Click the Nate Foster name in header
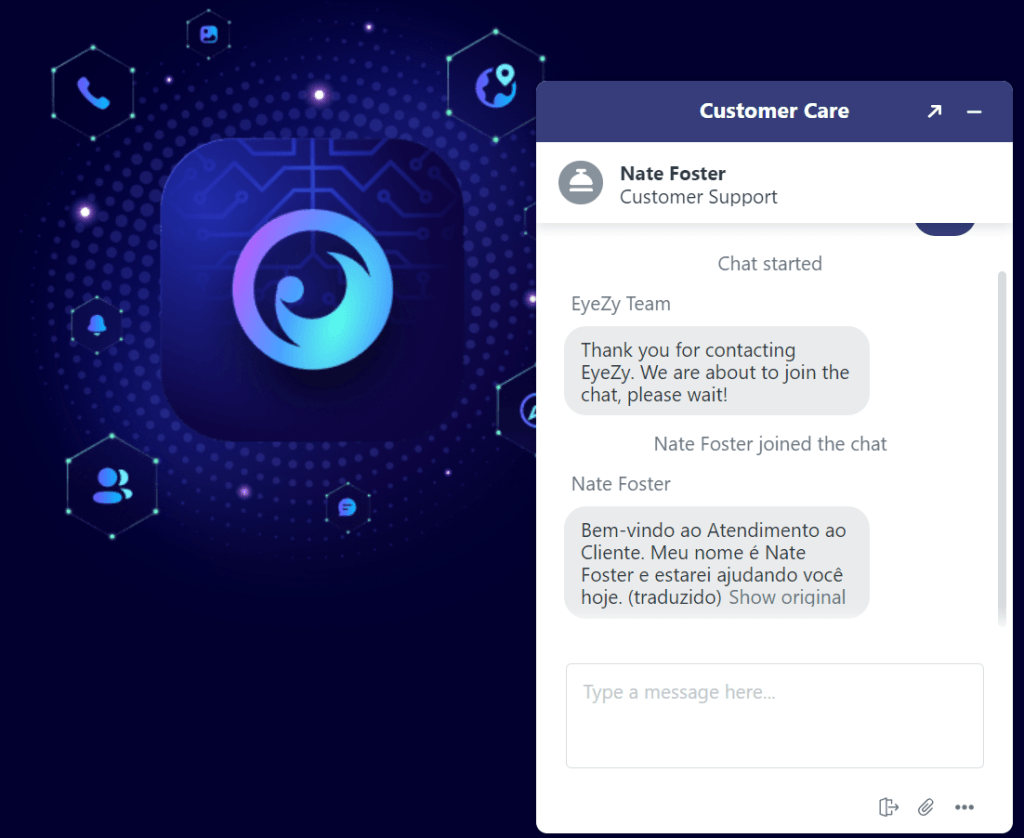Viewport: 1024px width, 838px height. pos(673,173)
